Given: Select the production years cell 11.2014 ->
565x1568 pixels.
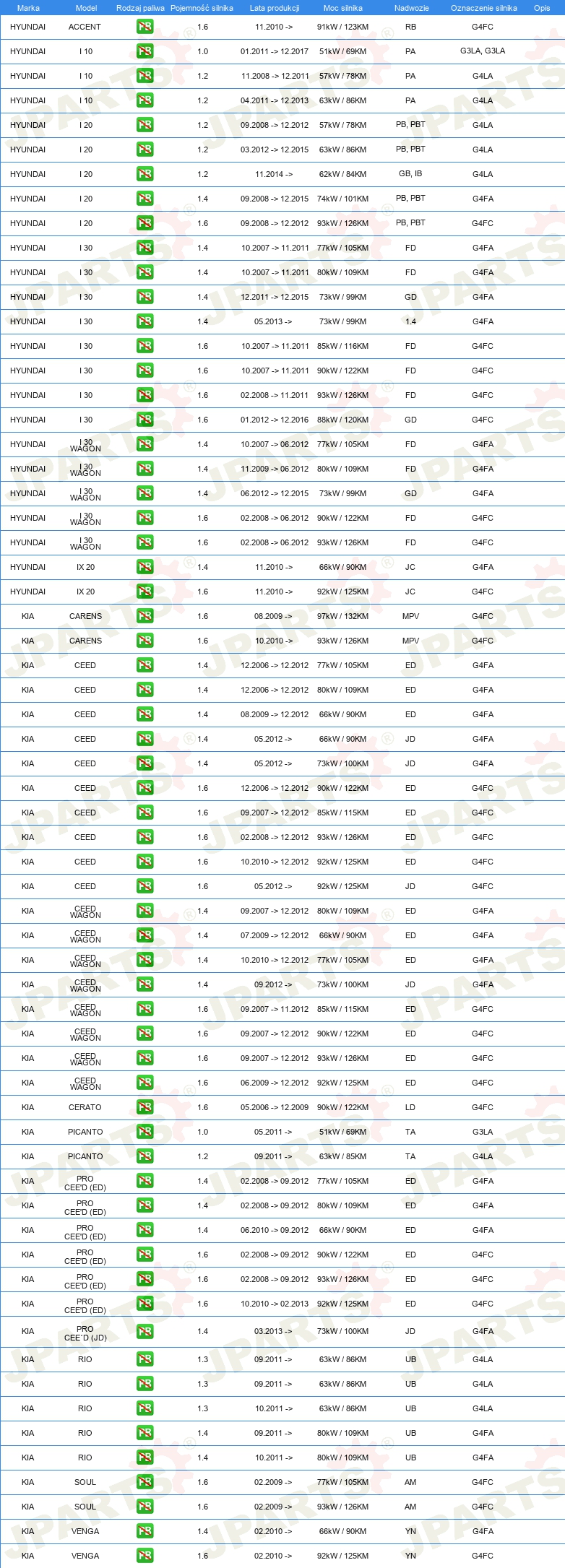Looking at the screenshot, I should (x=274, y=174).
